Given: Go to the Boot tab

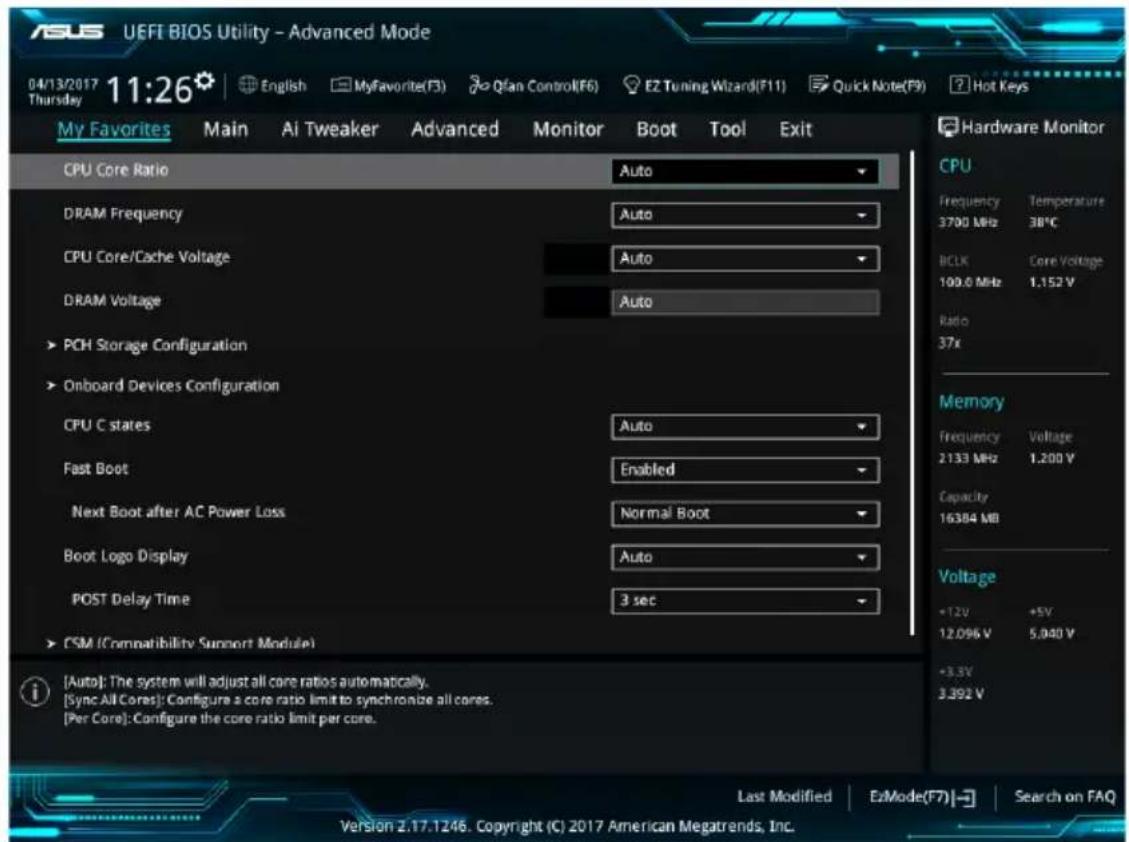Looking at the screenshot, I should point(657,130).
